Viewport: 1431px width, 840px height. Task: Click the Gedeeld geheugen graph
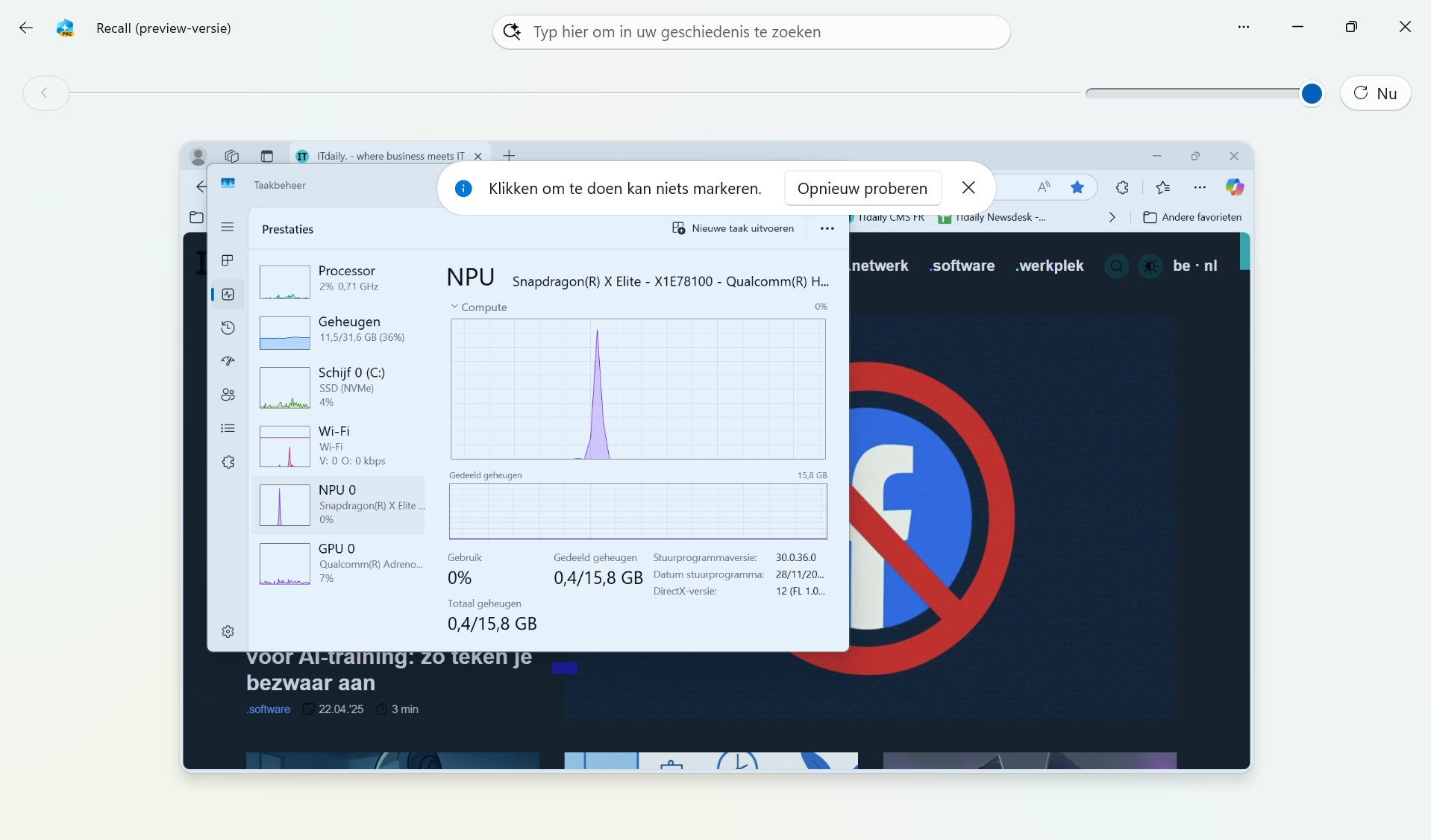638,511
